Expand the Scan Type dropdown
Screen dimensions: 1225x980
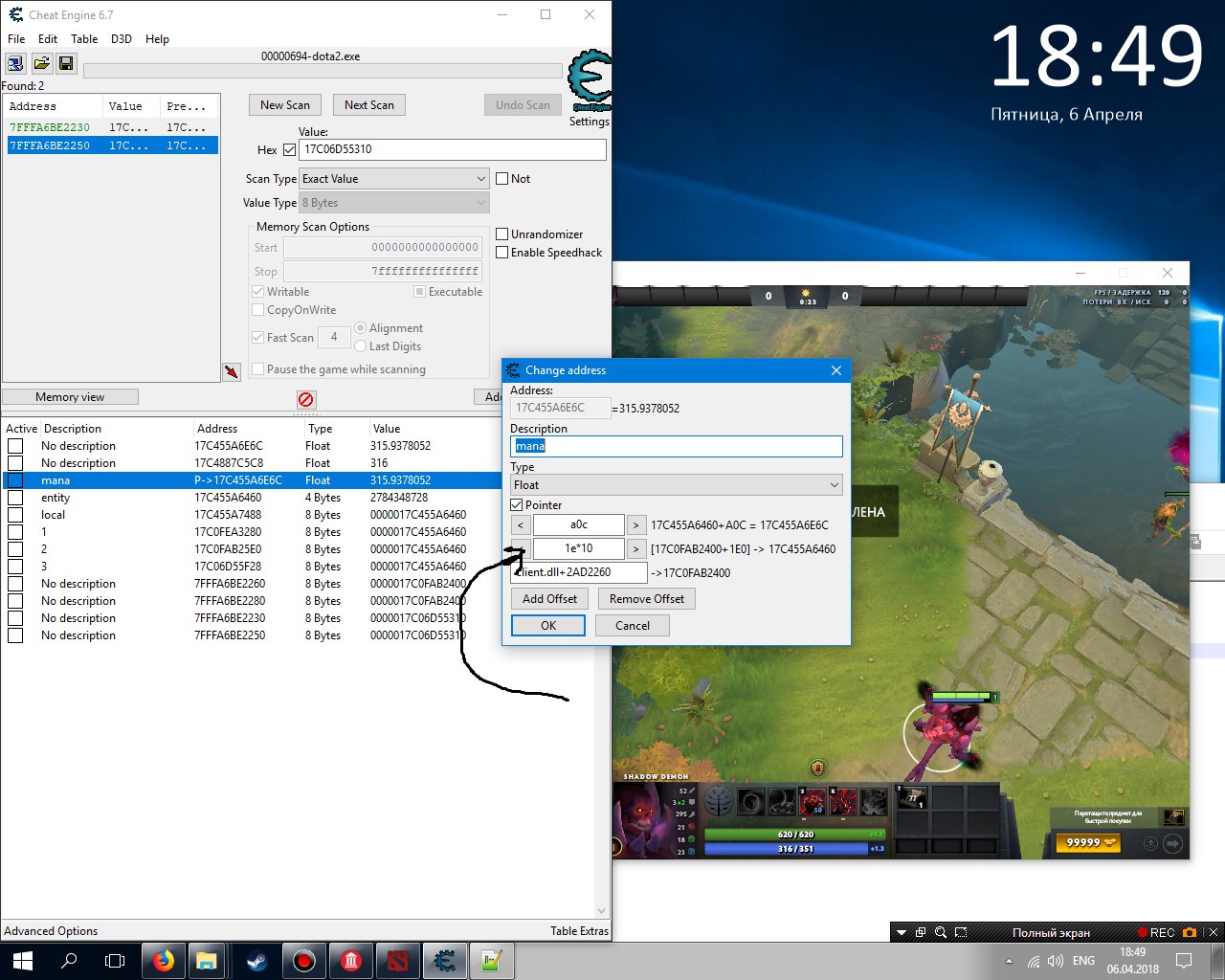pyautogui.click(x=394, y=179)
